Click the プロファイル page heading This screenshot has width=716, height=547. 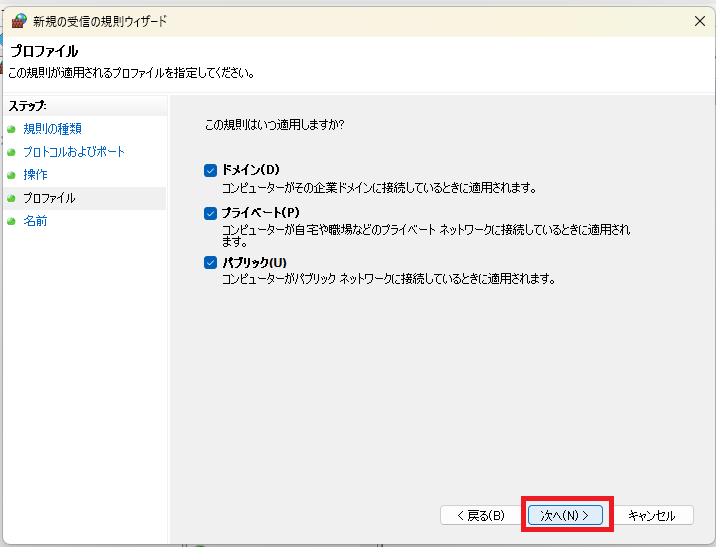pos(44,51)
